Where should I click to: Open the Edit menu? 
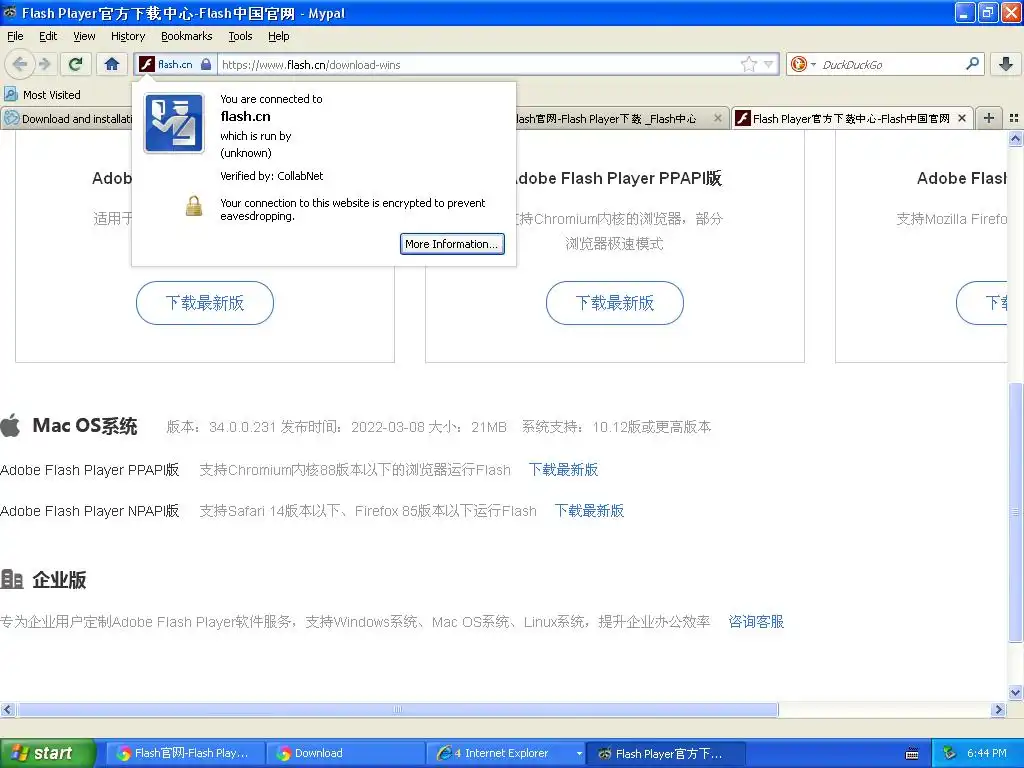48,36
